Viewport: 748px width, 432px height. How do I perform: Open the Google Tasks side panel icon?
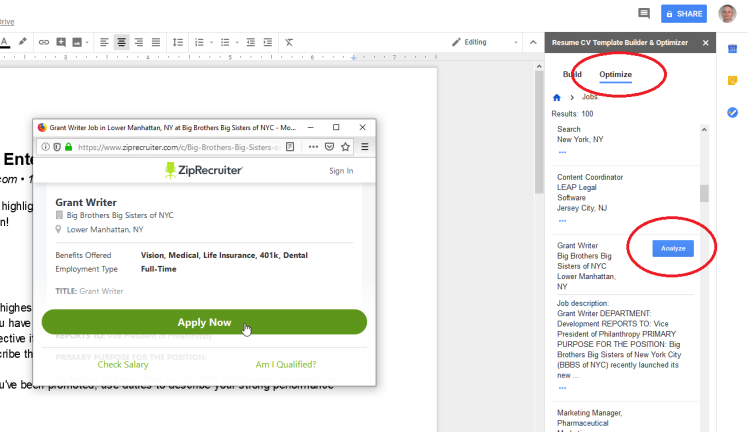[x=732, y=113]
